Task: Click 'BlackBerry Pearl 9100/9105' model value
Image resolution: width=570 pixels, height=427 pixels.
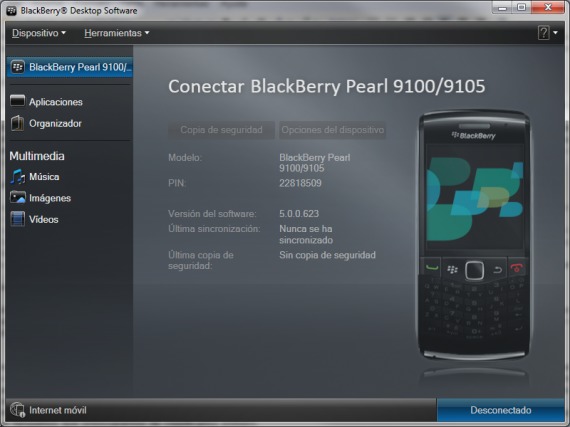Action: pos(314,163)
